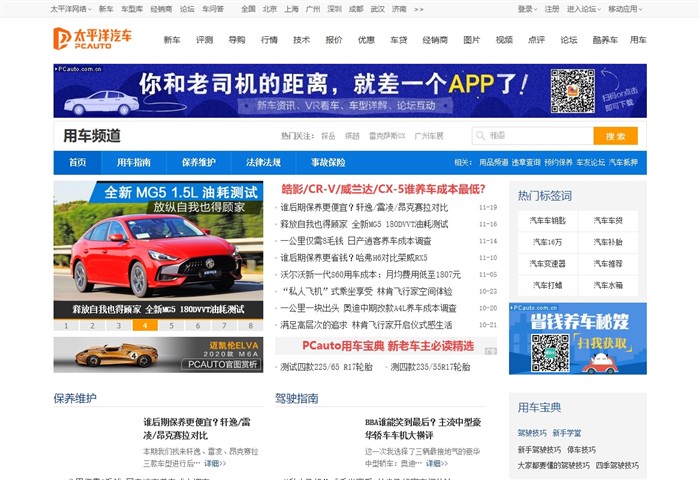The height and width of the screenshot is (480, 700).
Task: Click the magnifier icon in search box
Action: click(480, 136)
